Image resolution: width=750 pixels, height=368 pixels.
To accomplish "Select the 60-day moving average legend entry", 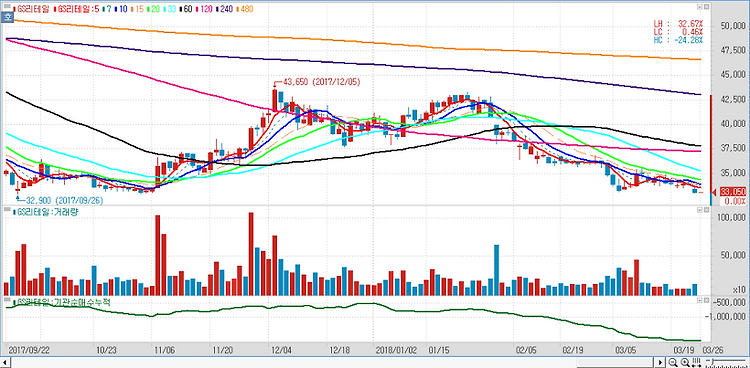I will click(x=186, y=9).
